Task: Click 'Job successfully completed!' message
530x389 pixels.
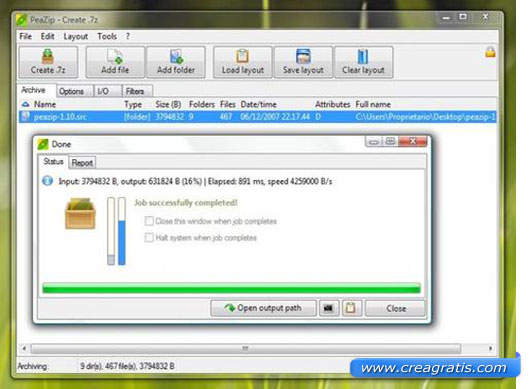Action: [186, 202]
